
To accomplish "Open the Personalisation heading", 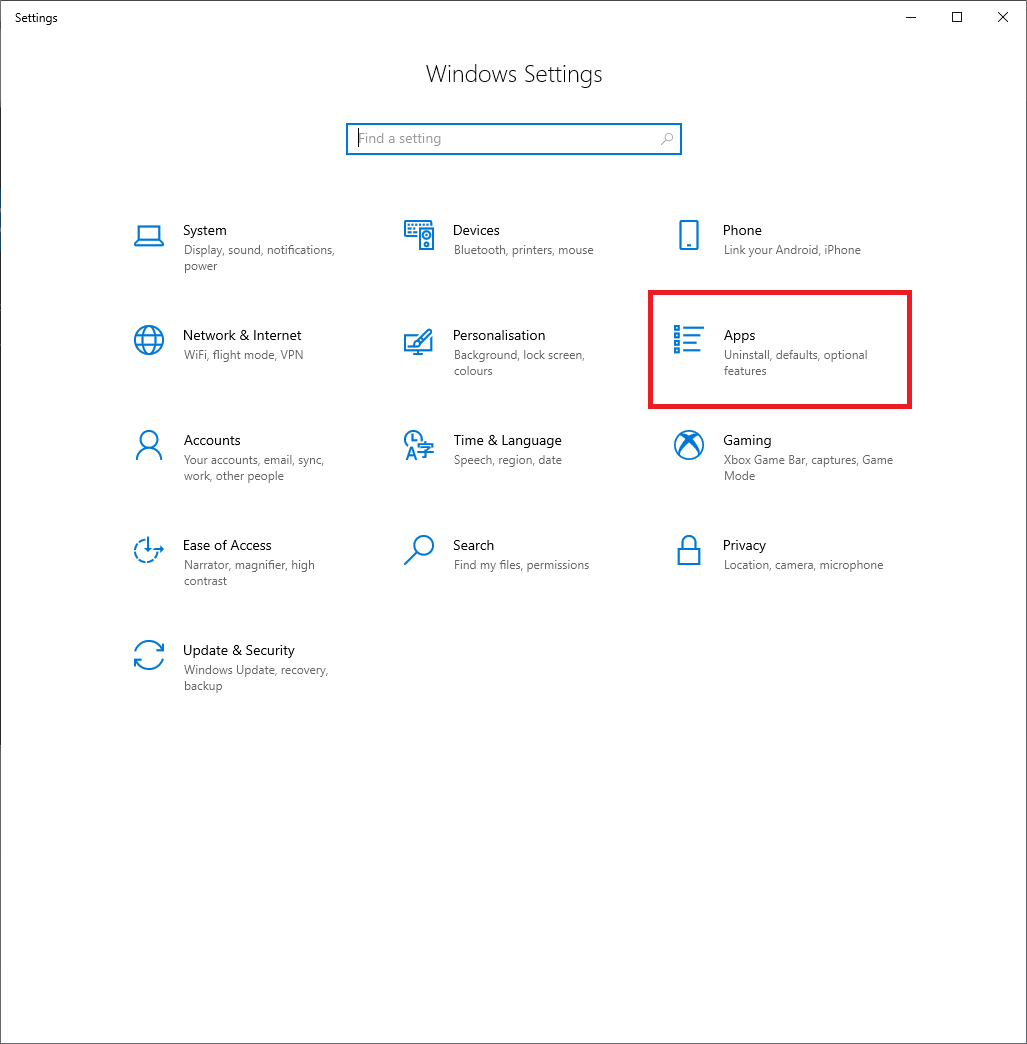I will (x=499, y=336).
